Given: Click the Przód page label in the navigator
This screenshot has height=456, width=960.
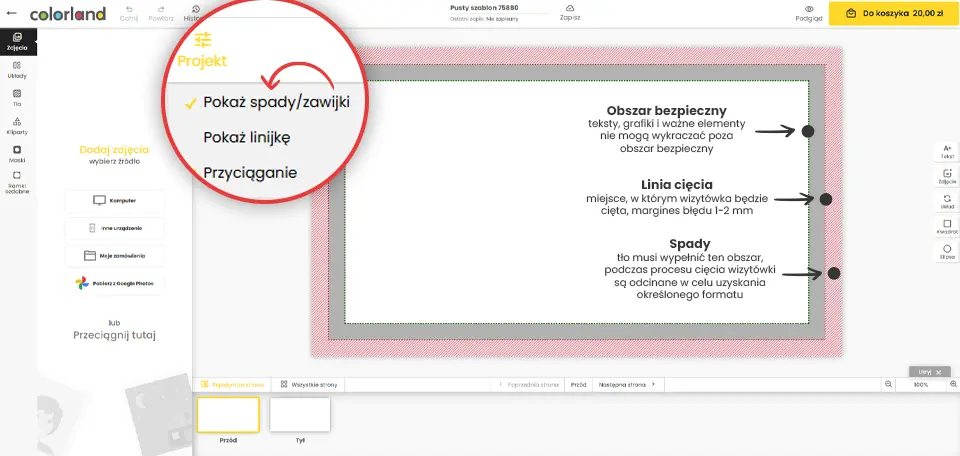Looking at the screenshot, I should point(578,384).
